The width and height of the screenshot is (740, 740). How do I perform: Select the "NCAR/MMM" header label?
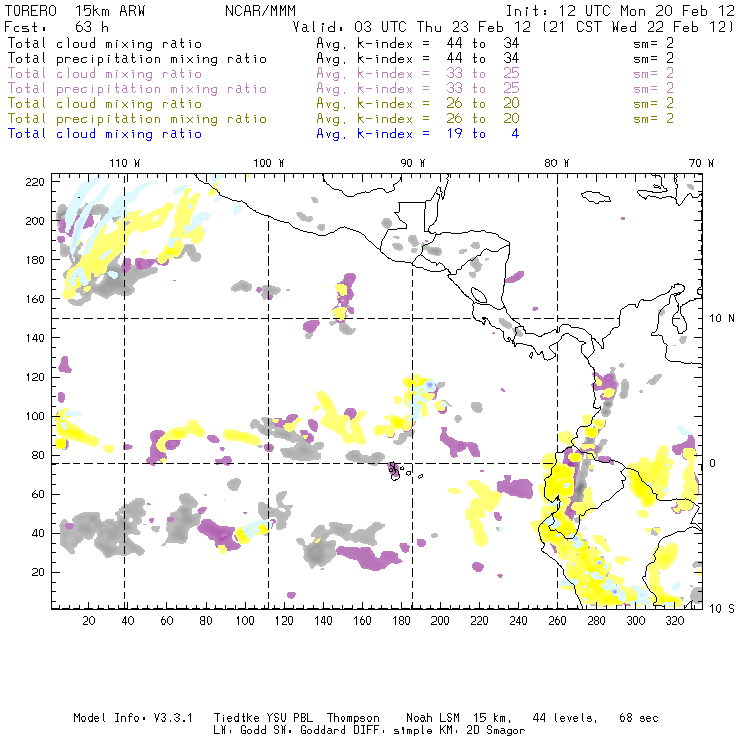pos(260,11)
